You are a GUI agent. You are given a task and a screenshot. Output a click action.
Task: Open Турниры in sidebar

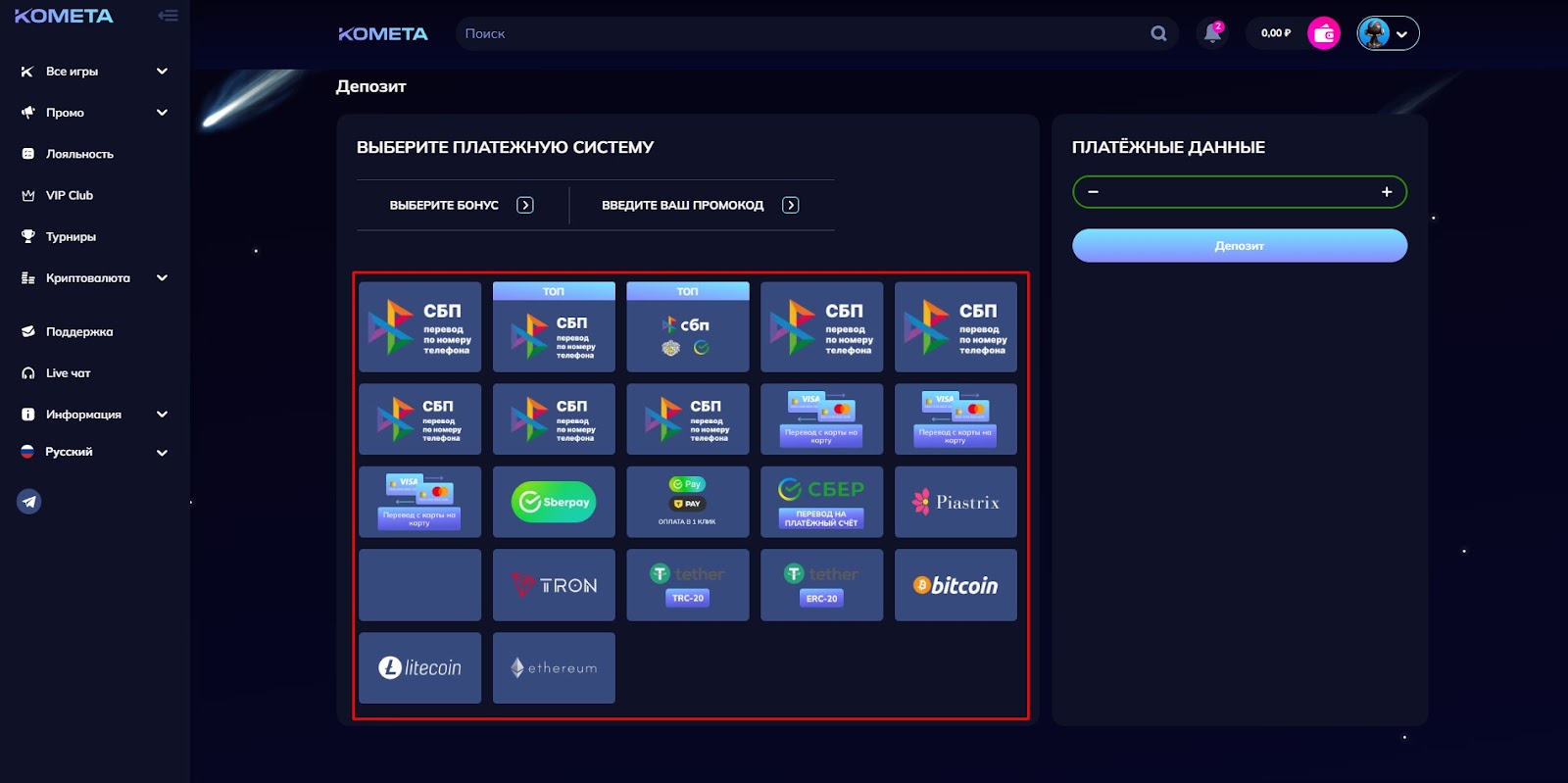[x=71, y=237]
